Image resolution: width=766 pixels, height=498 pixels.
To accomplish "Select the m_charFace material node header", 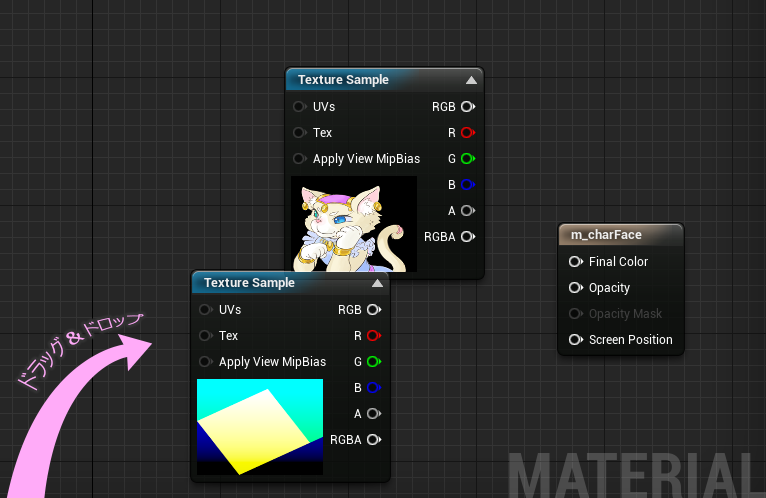I will pos(621,235).
